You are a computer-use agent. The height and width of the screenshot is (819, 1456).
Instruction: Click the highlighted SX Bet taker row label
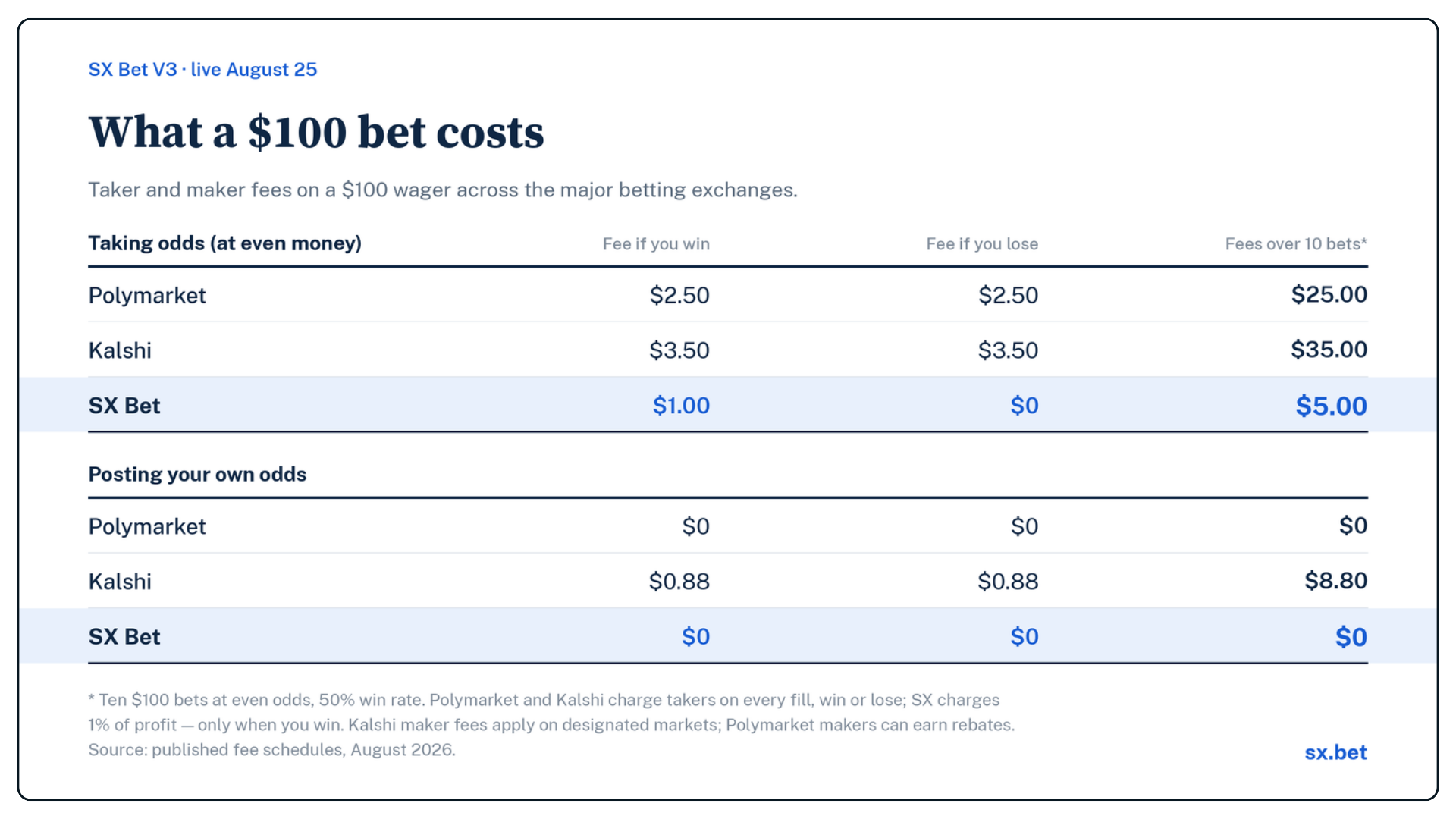pos(124,406)
